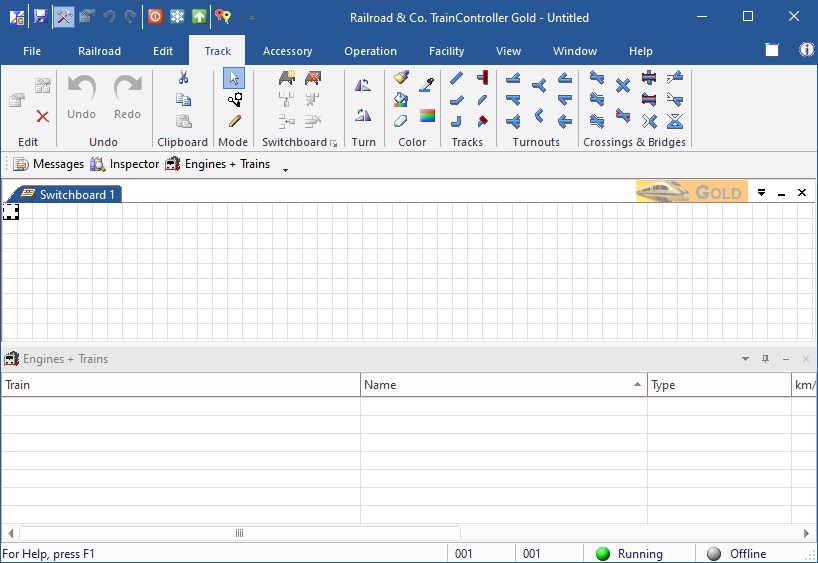Click the scissors Cut icon in Clipboard
Image resolution: width=818 pixels, height=563 pixels.
pos(183,78)
